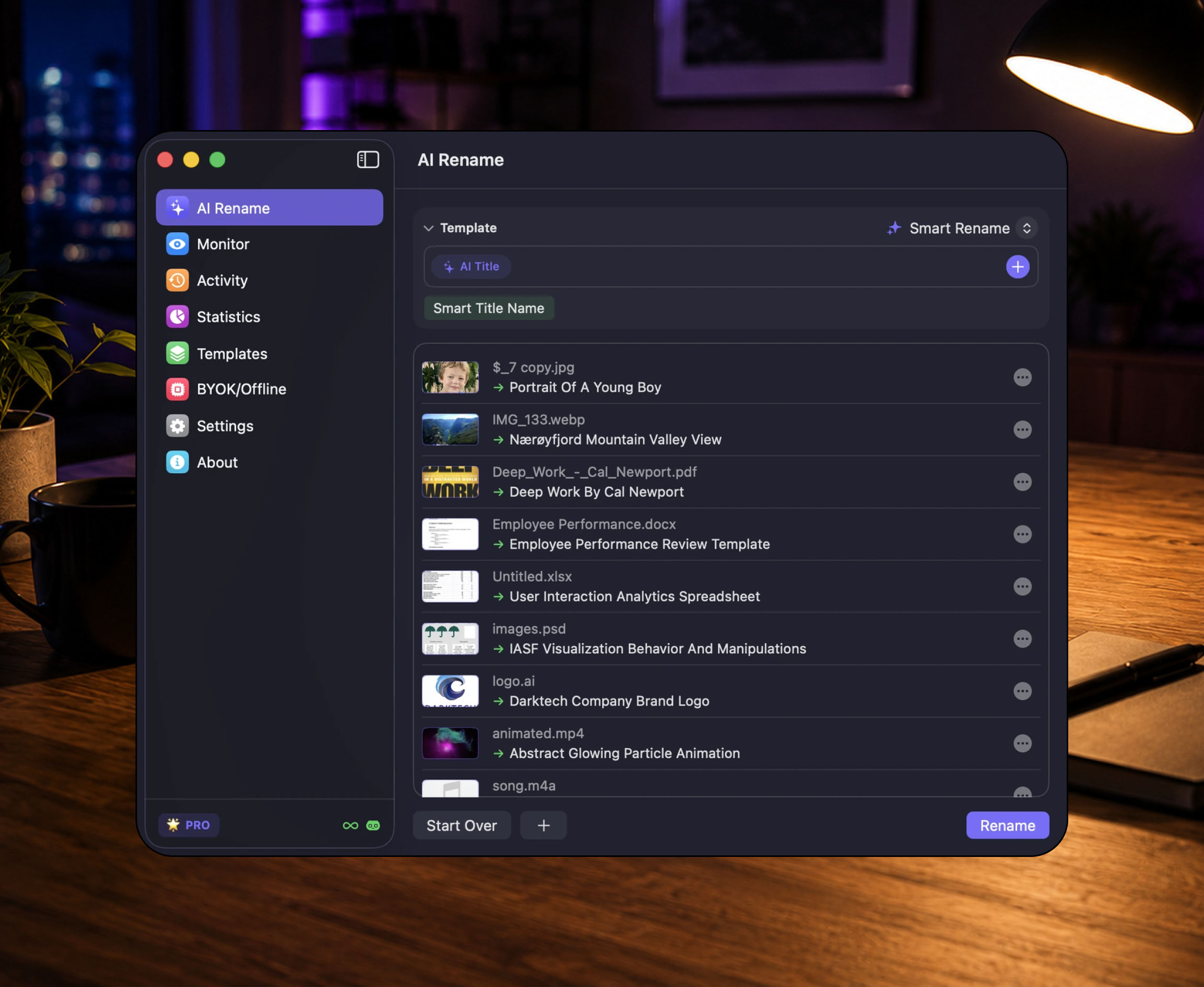This screenshot has height=987, width=1204.
Task: Click the PRO star icon
Action: click(x=173, y=825)
